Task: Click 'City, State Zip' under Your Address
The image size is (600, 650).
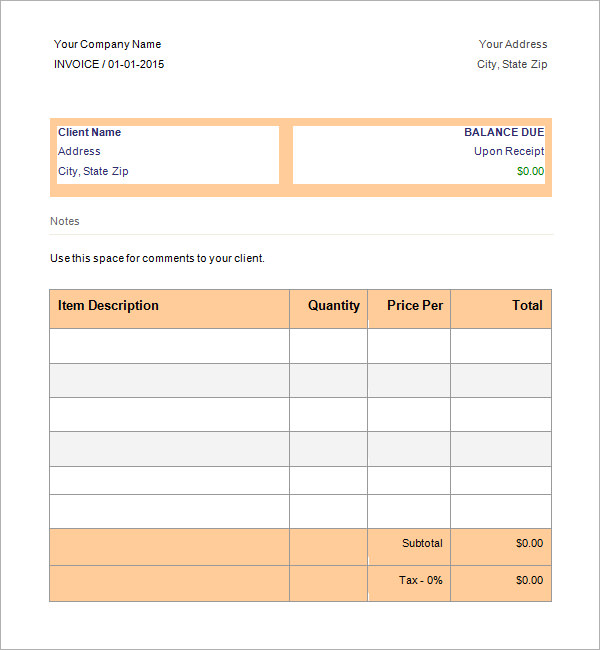Action: click(512, 65)
